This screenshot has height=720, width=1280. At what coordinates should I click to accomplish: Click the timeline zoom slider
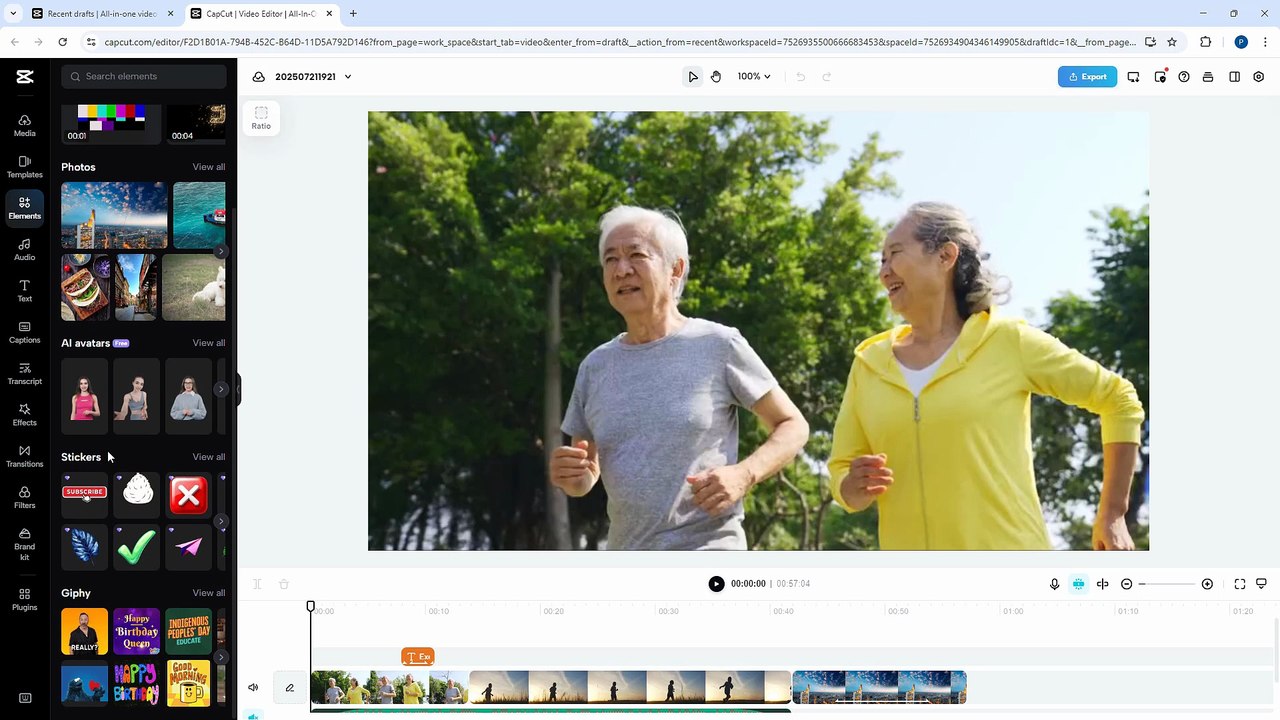1167,584
